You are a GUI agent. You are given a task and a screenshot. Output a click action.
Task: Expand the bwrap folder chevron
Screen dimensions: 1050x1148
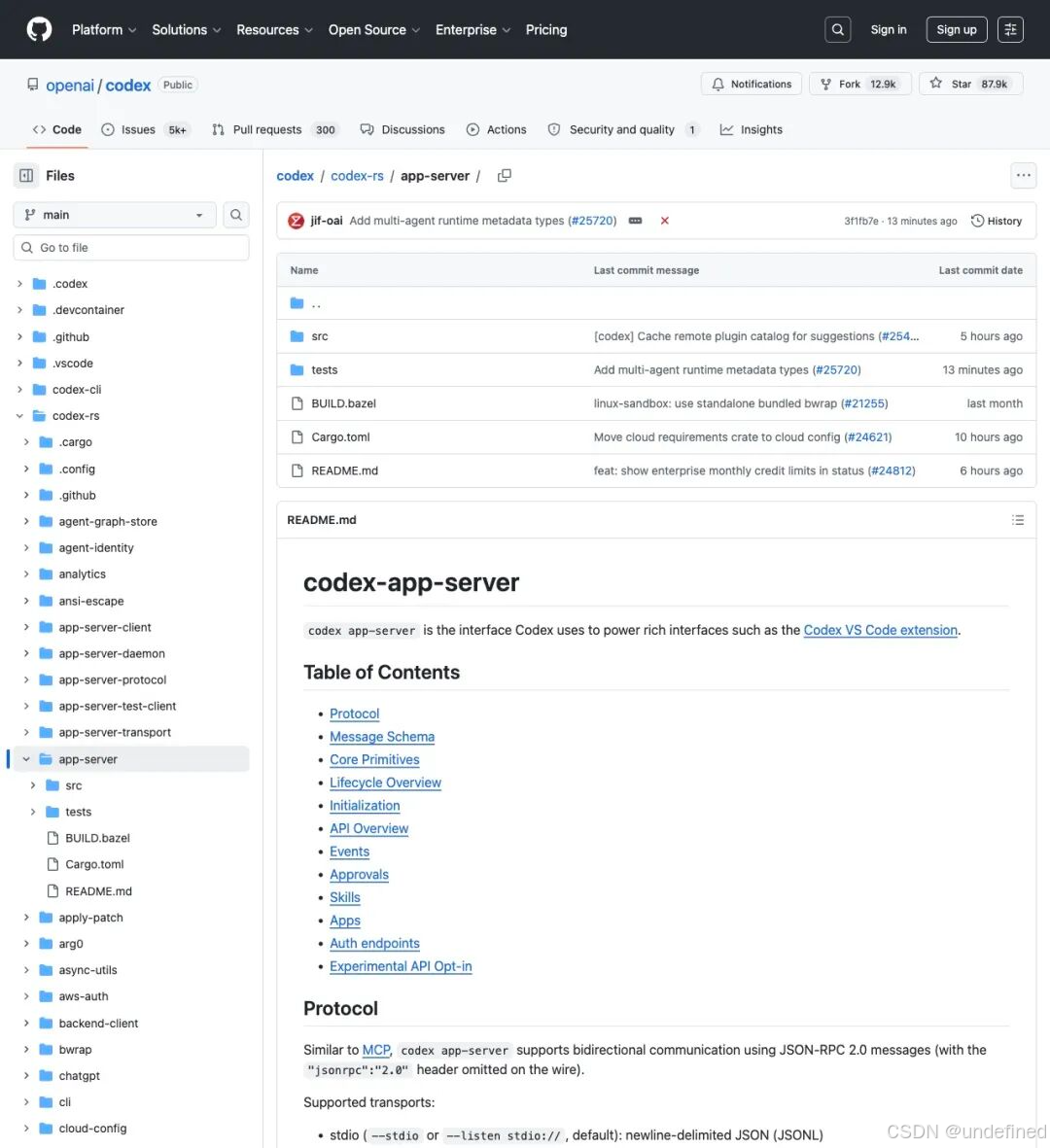click(26, 1049)
